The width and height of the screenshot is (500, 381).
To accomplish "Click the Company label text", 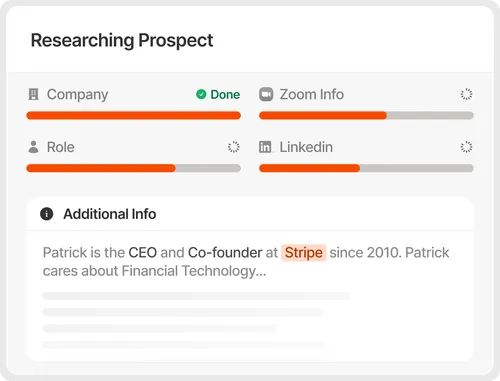I will [77, 95].
